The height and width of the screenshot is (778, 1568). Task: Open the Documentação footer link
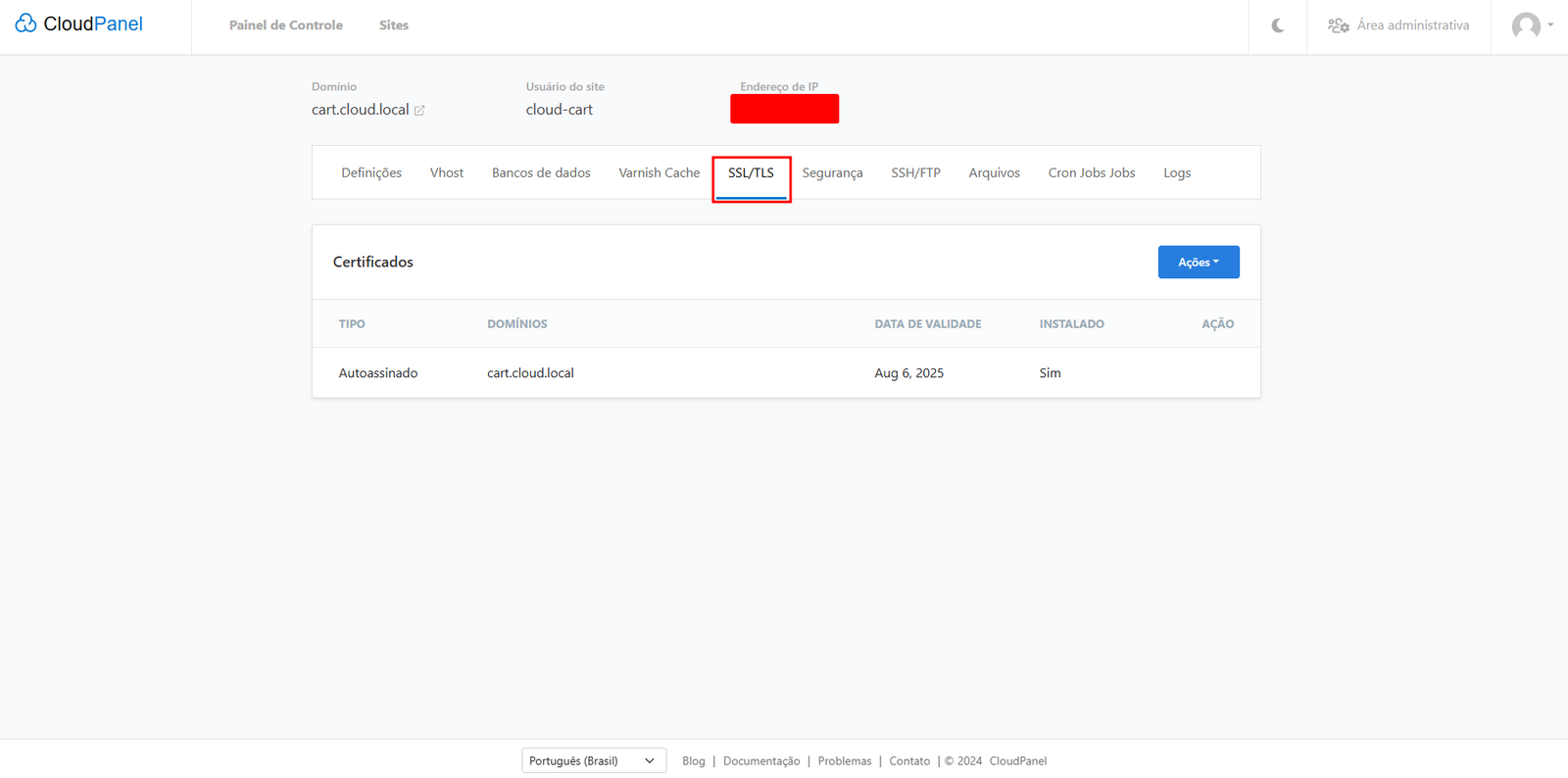[761, 761]
